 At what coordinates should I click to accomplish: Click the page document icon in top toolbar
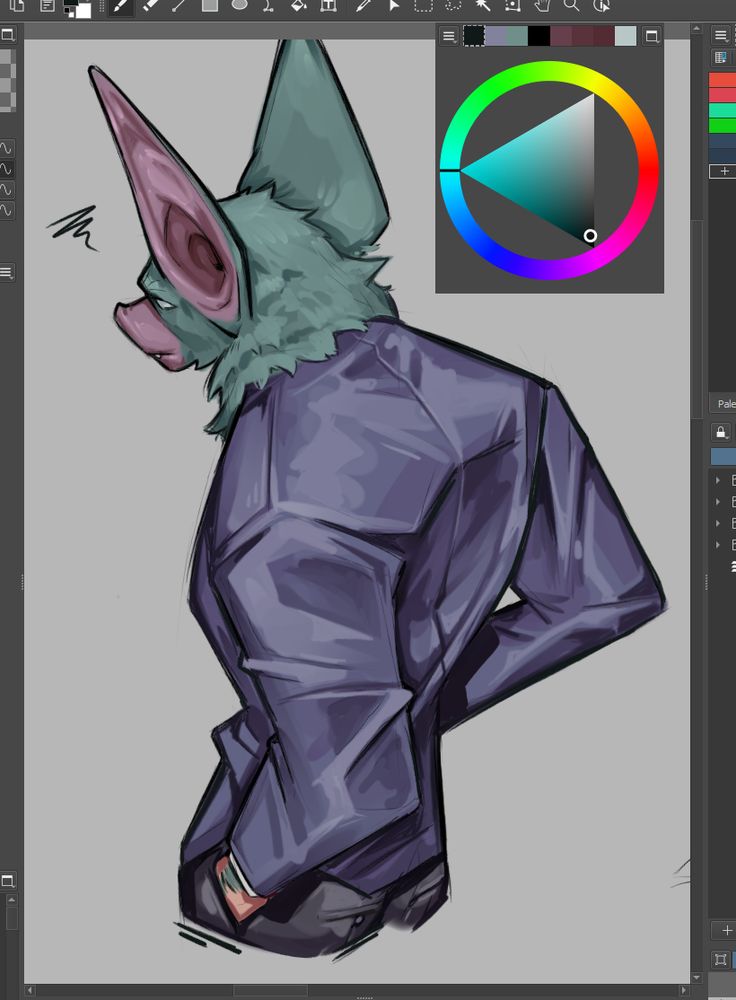(x=47, y=6)
